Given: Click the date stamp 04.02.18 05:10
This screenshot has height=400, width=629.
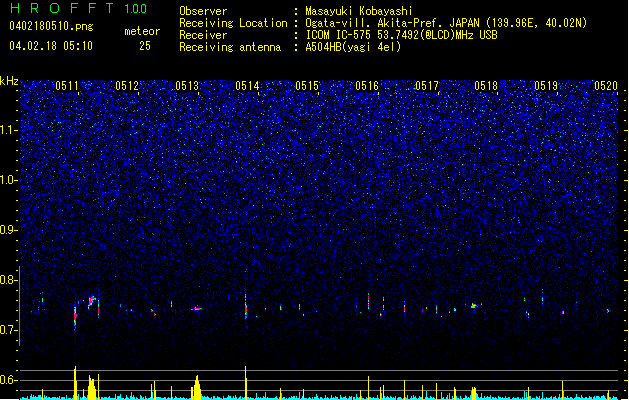Looking at the screenshot, I should coord(51,46).
